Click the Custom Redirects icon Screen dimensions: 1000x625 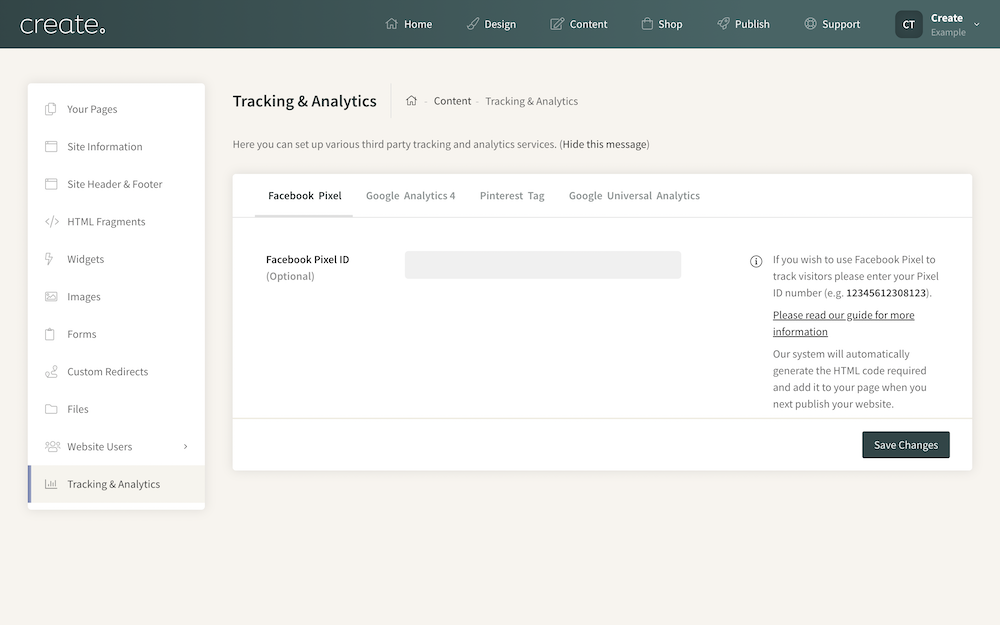point(51,371)
